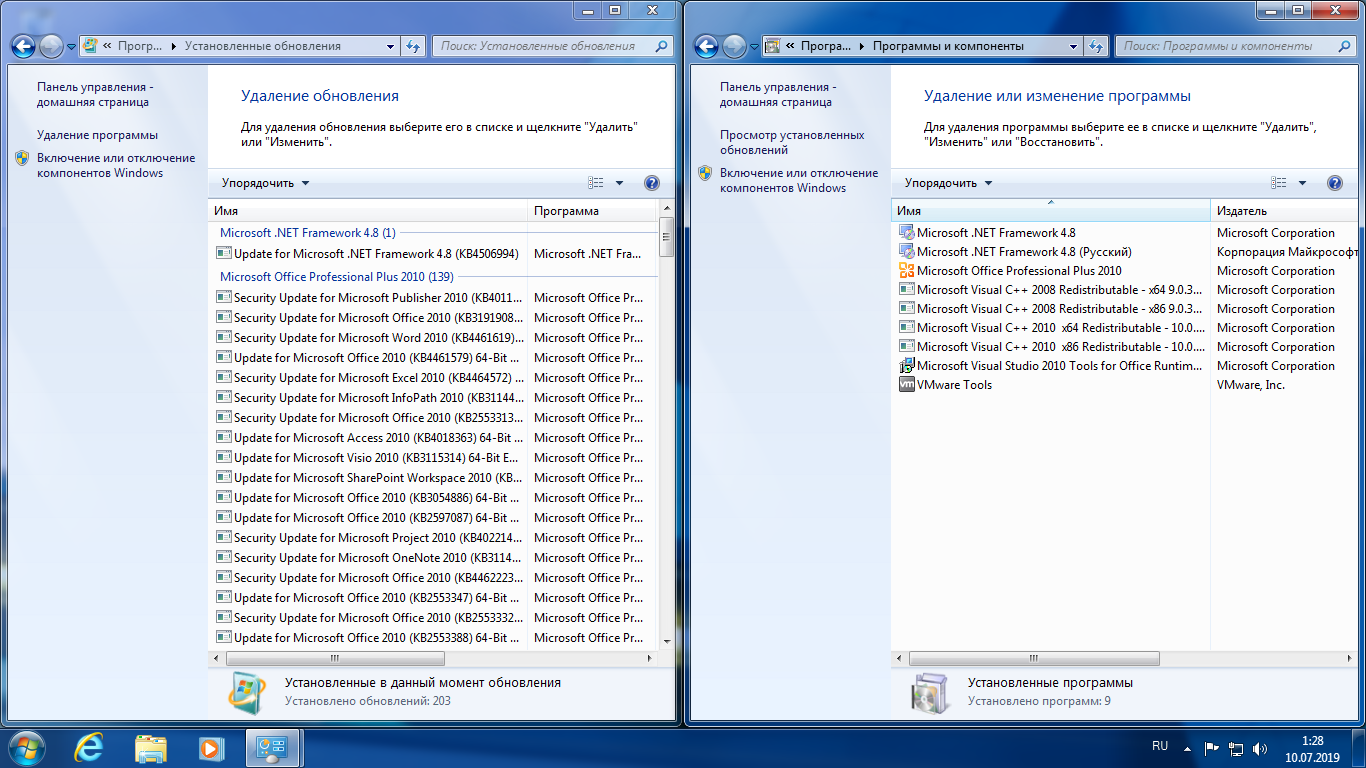The image size is (1366, 768).
Task: Sort by Имя column in Installed Updates
Action: tap(368, 211)
